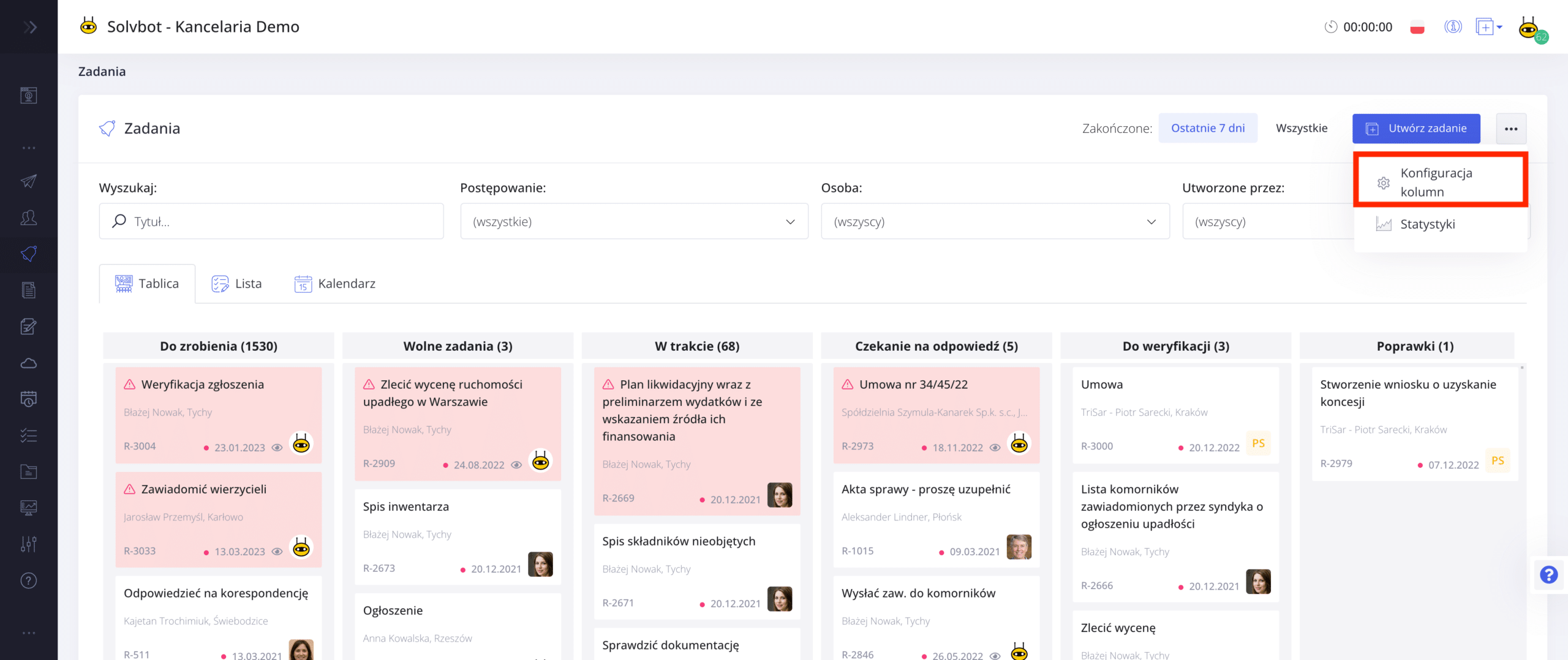Click the blue floating help button
1568x660 pixels.
[x=1549, y=574]
